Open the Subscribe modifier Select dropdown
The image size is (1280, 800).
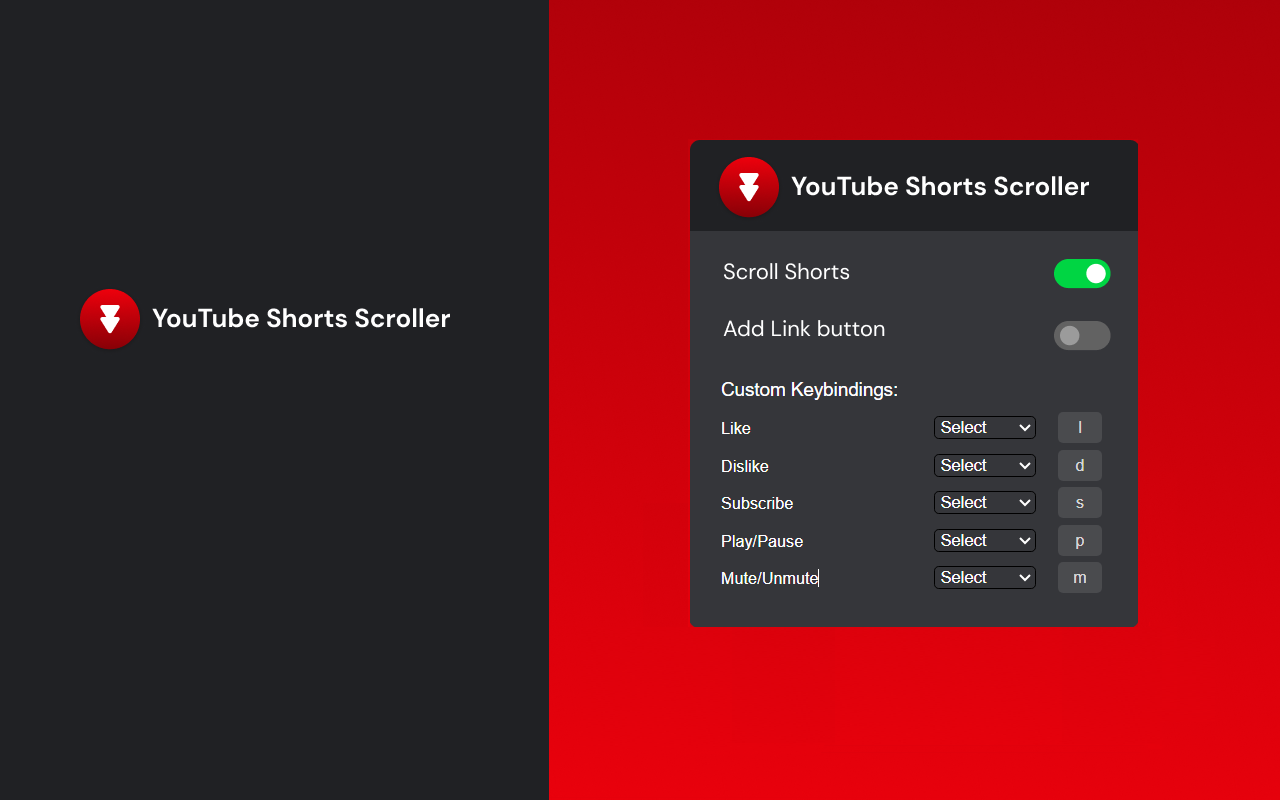(985, 503)
